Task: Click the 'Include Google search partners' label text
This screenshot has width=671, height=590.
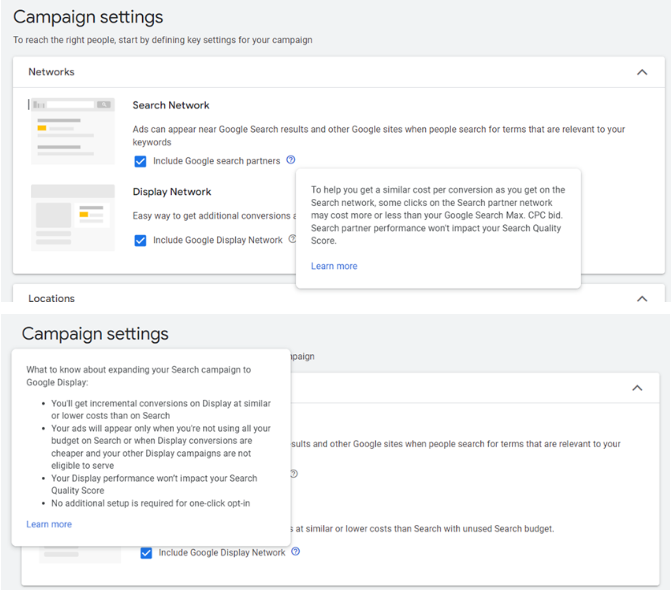Action: point(216,161)
